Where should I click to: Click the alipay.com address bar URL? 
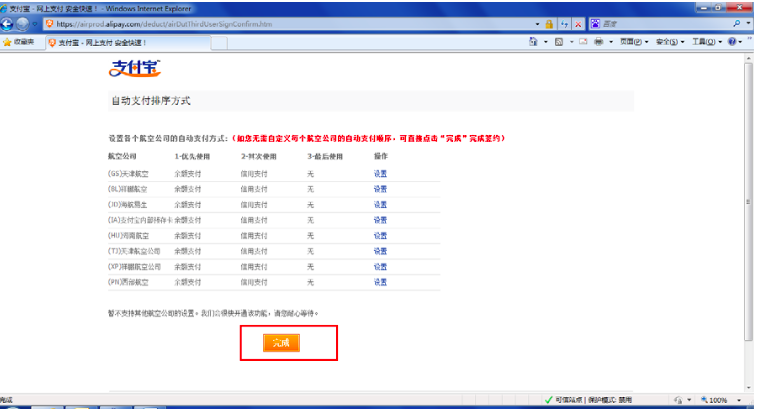coord(164,24)
